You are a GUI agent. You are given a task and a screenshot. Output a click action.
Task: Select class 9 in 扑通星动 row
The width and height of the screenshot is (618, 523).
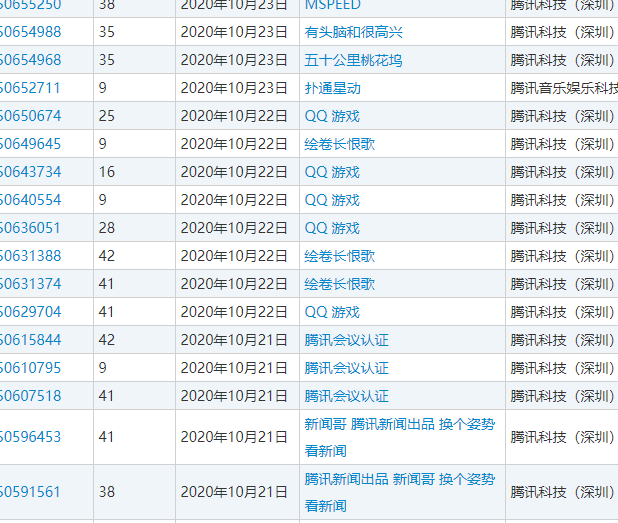pyautogui.click(x=102, y=88)
